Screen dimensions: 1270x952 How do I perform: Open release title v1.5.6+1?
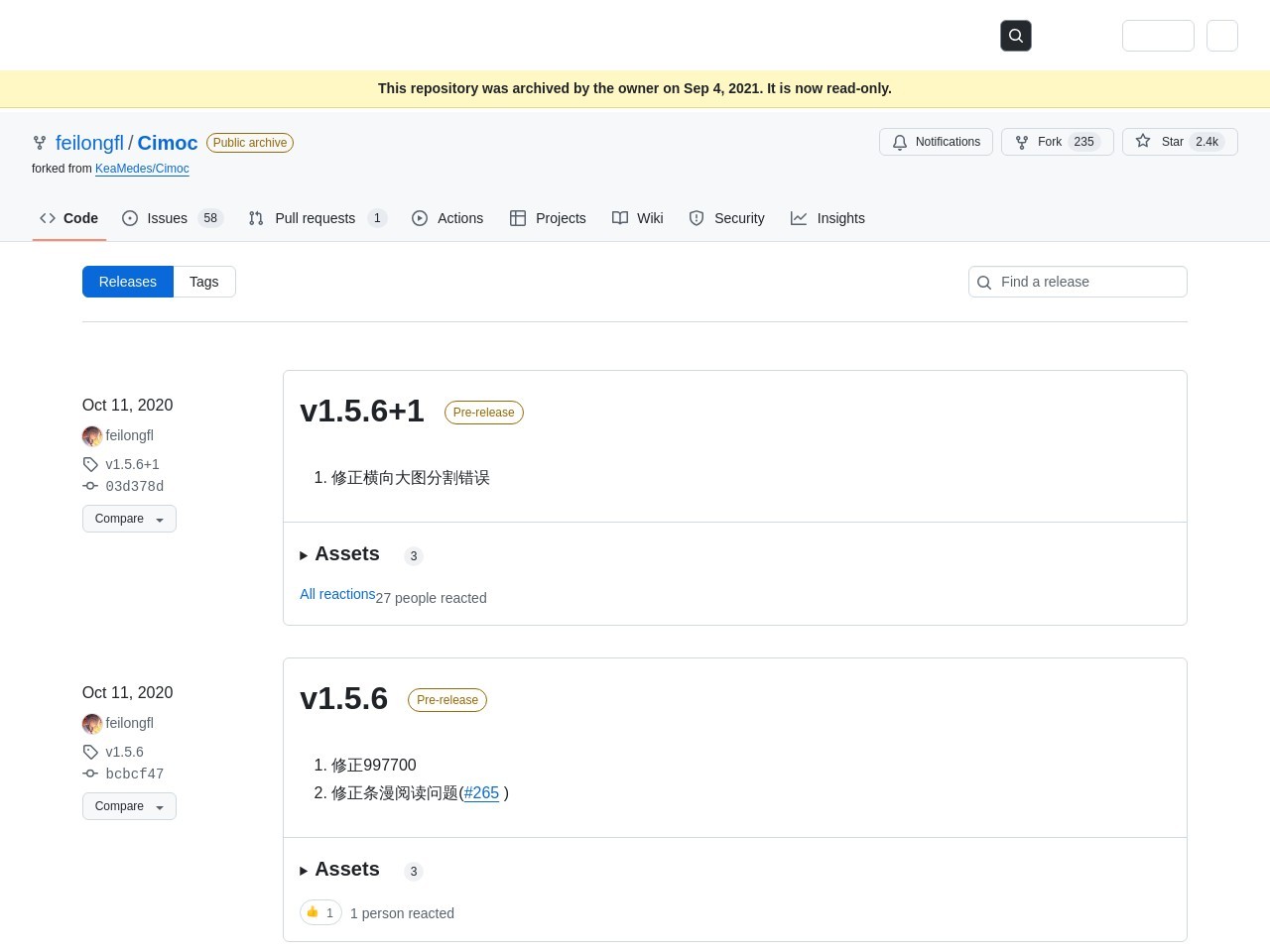[x=362, y=411]
